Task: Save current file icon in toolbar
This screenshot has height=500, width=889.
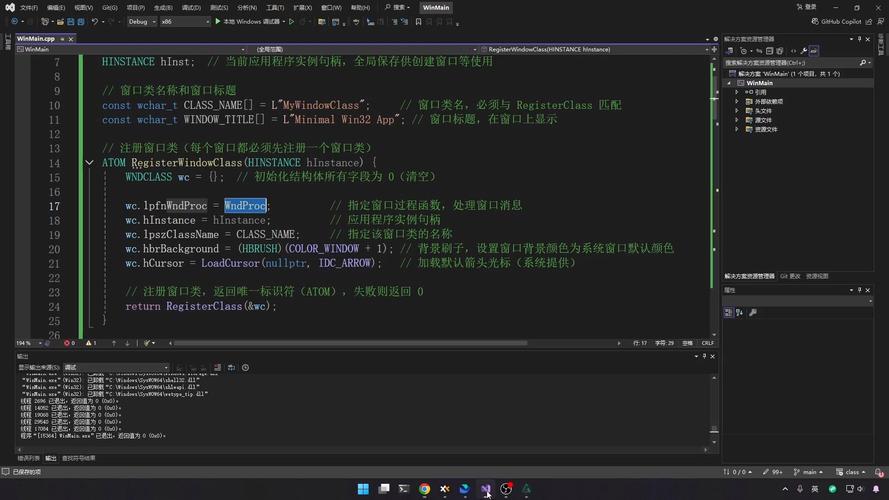Action: [71, 22]
